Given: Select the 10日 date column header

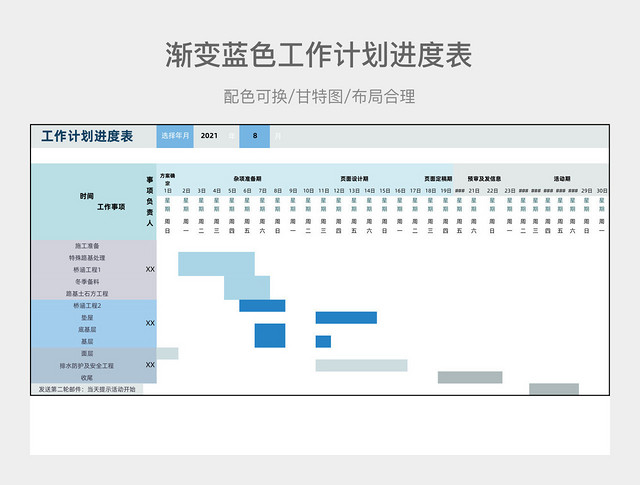Looking at the screenshot, I should (x=308, y=191).
